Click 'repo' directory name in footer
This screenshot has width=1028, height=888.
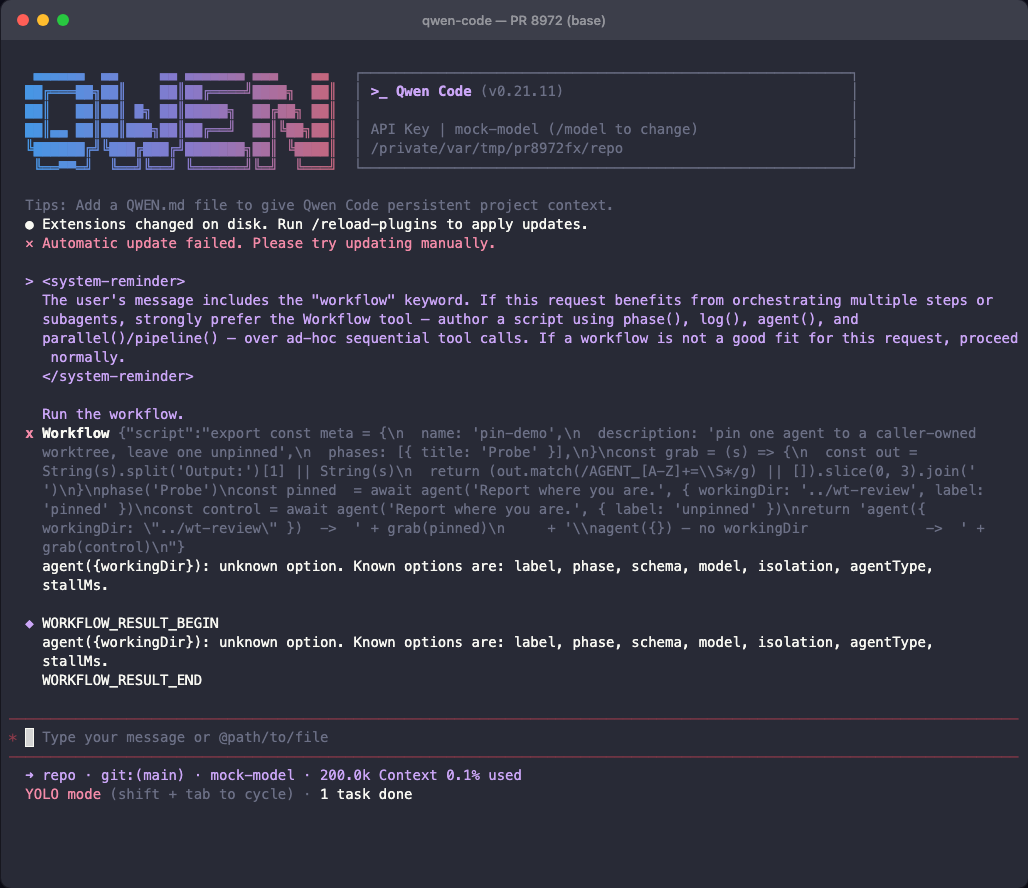click(59, 775)
